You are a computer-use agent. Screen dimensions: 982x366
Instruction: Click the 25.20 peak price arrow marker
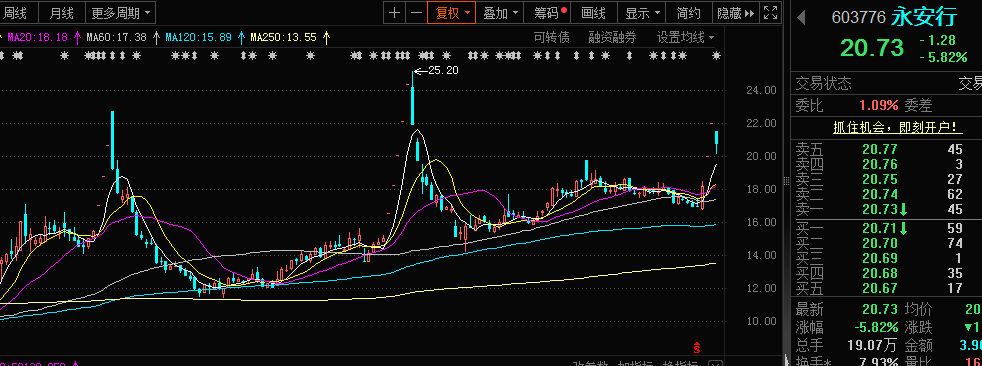click(x=437, y=70)
